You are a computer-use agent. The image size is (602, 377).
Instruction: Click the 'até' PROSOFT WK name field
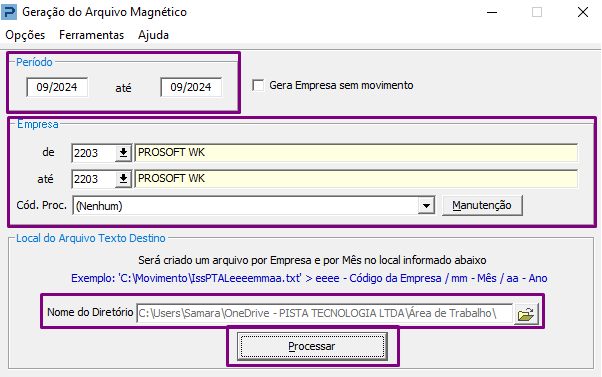pos(356,179)
